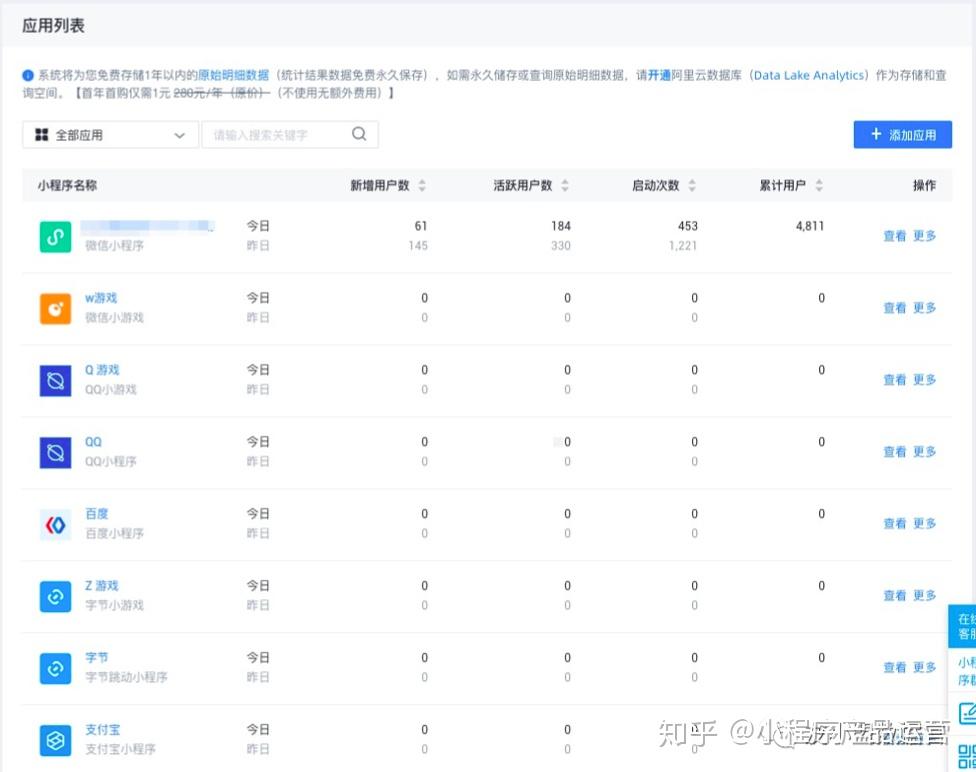The height and width of the screenshot is (772, 976).
Task: Open the Q游戏 app name link
Action: (101, 370)
